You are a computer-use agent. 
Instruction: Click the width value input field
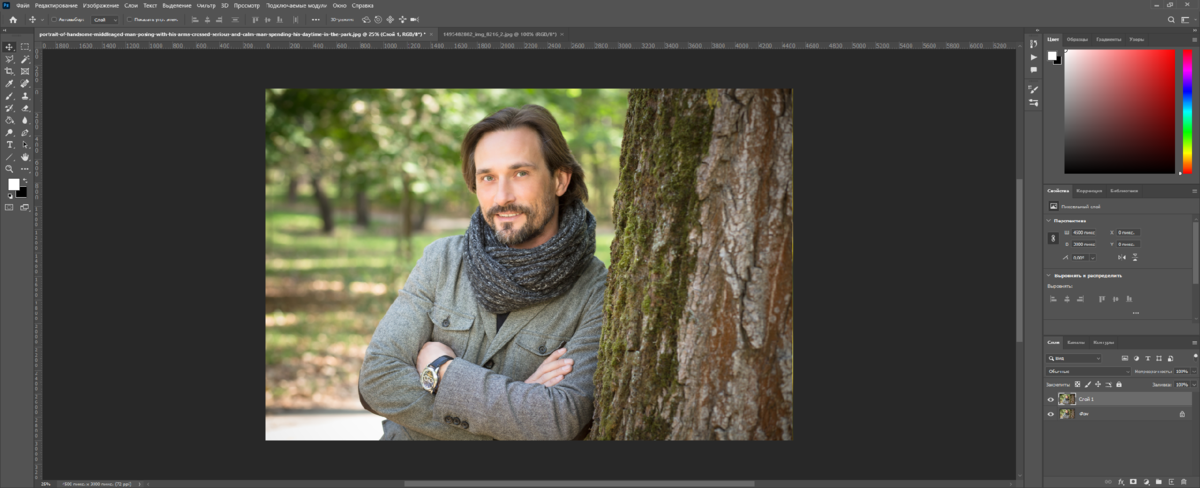[1084, 232]
